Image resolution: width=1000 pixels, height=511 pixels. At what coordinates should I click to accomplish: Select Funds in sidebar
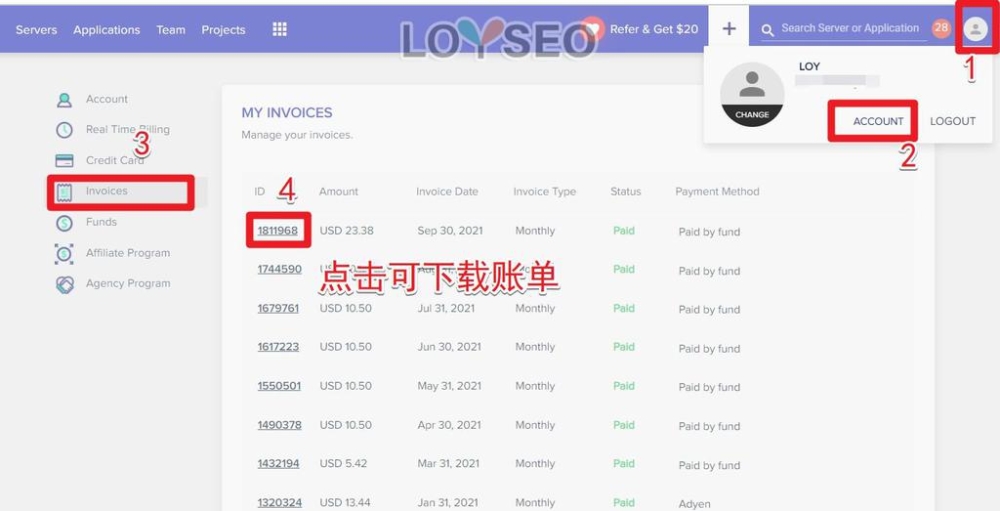coord(101,222)
